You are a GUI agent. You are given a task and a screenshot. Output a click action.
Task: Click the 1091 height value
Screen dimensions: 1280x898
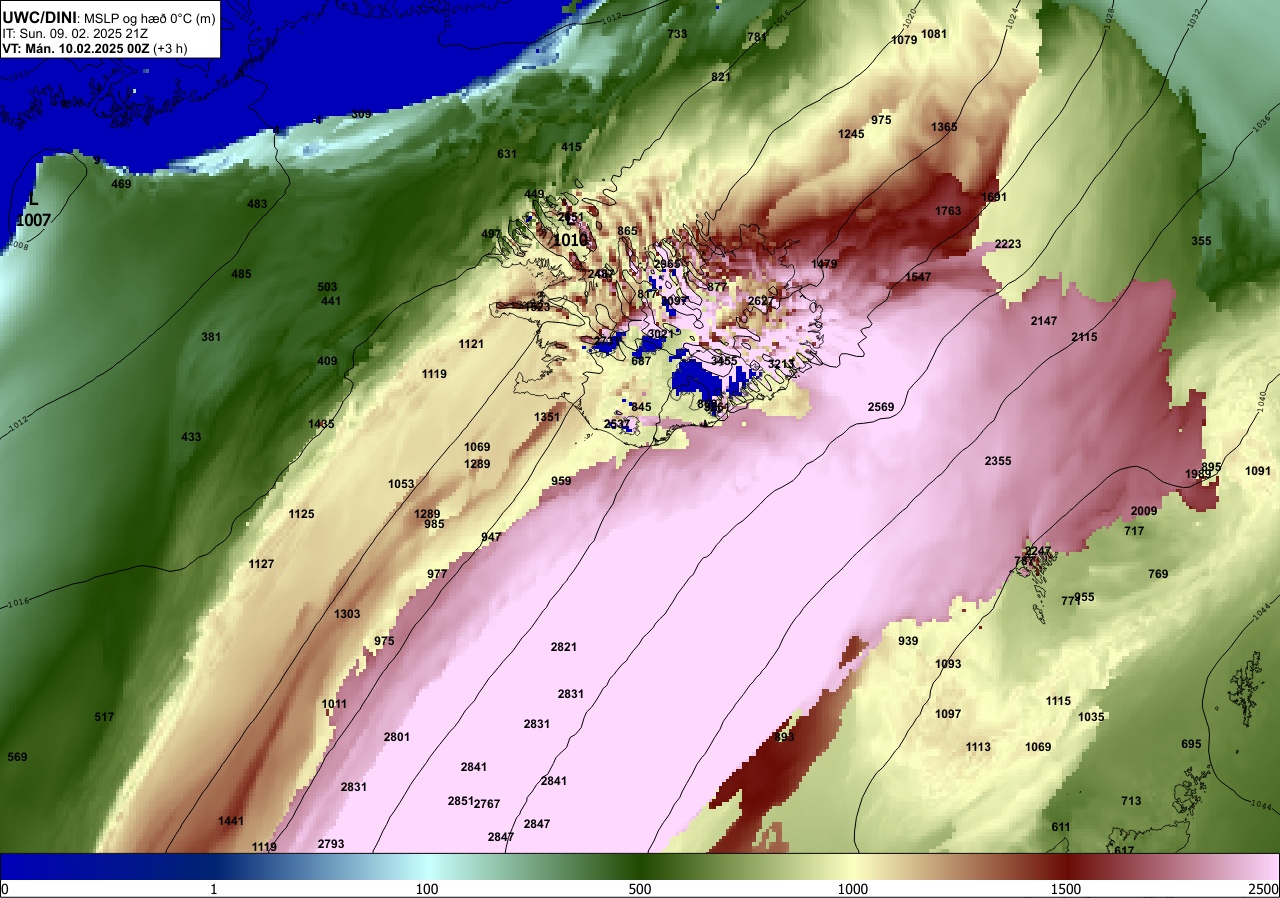pyautogui.click(x=1258, y=471)
